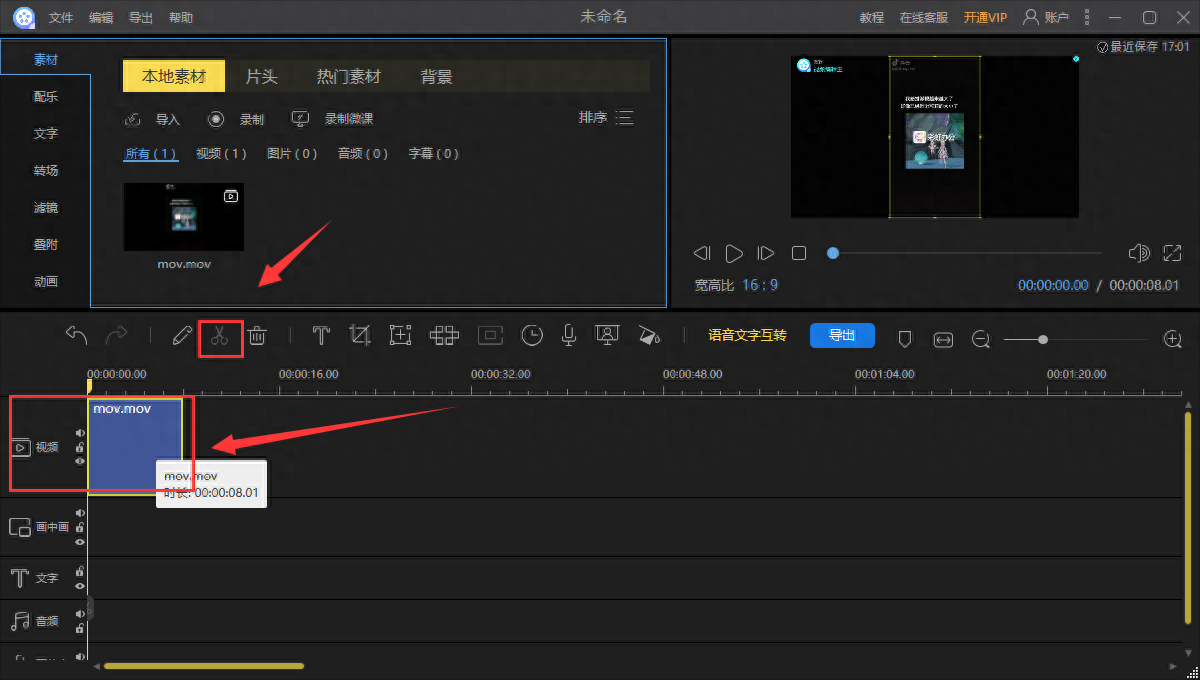The width and height of the screenshot is (1200, 680).
Task: Redo the last edit
Action: coord(116,335)
